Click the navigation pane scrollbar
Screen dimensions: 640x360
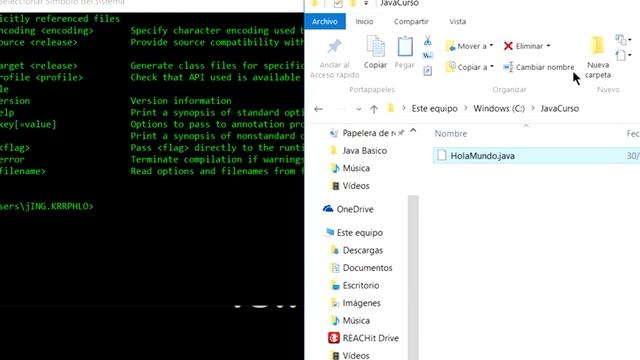[x=413, y=278]
